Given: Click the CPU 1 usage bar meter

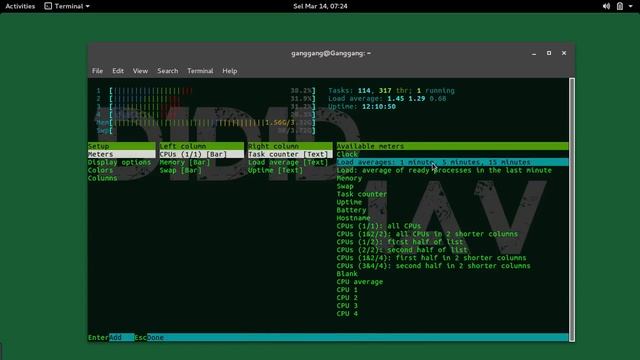Looking at the screenshot, I should tap(206, 91).
